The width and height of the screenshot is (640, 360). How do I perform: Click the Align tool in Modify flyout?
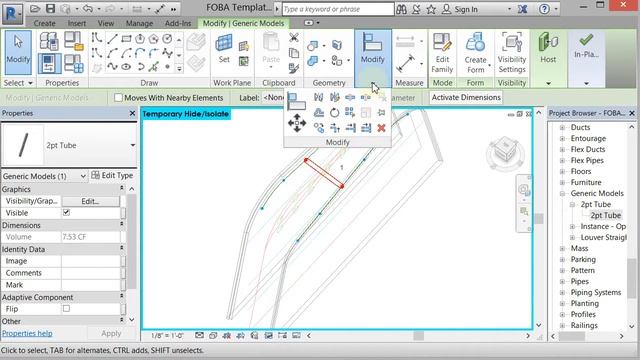(x=296, y=101)
